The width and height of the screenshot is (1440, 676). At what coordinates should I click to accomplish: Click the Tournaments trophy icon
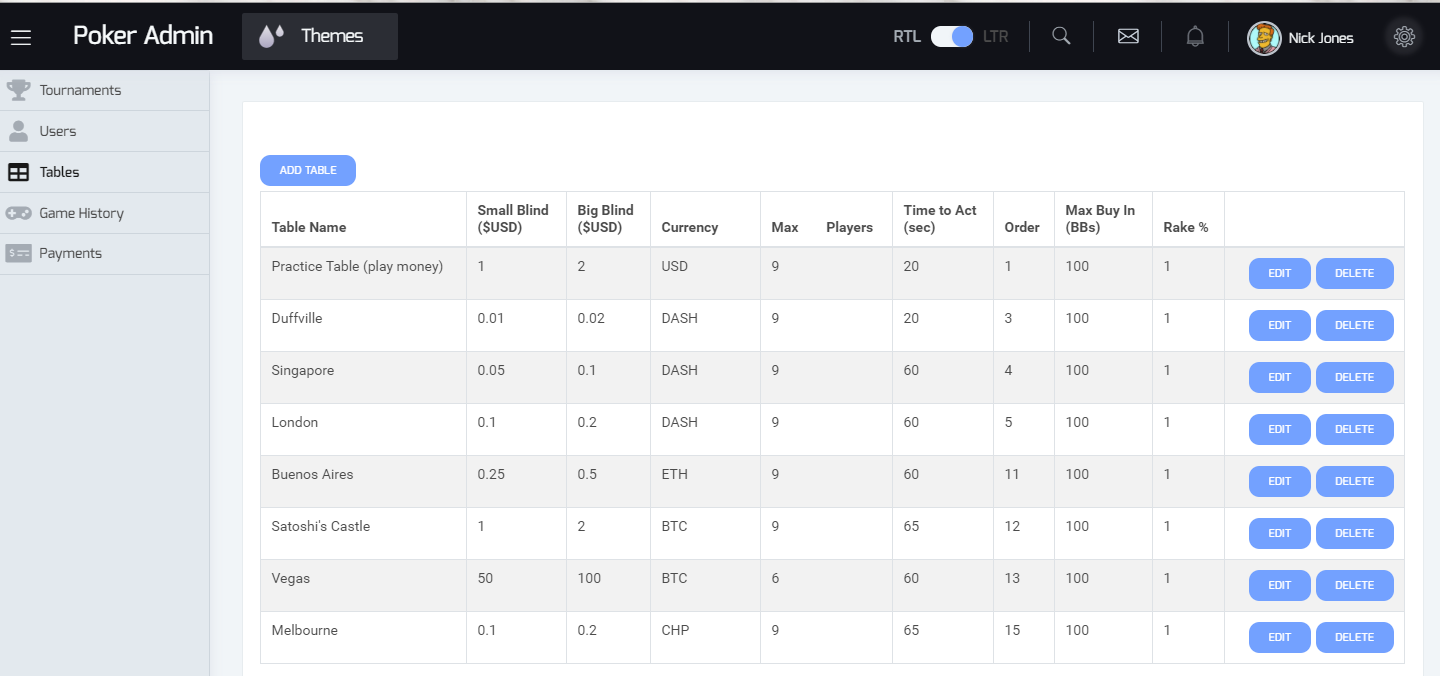coord(18,90)
